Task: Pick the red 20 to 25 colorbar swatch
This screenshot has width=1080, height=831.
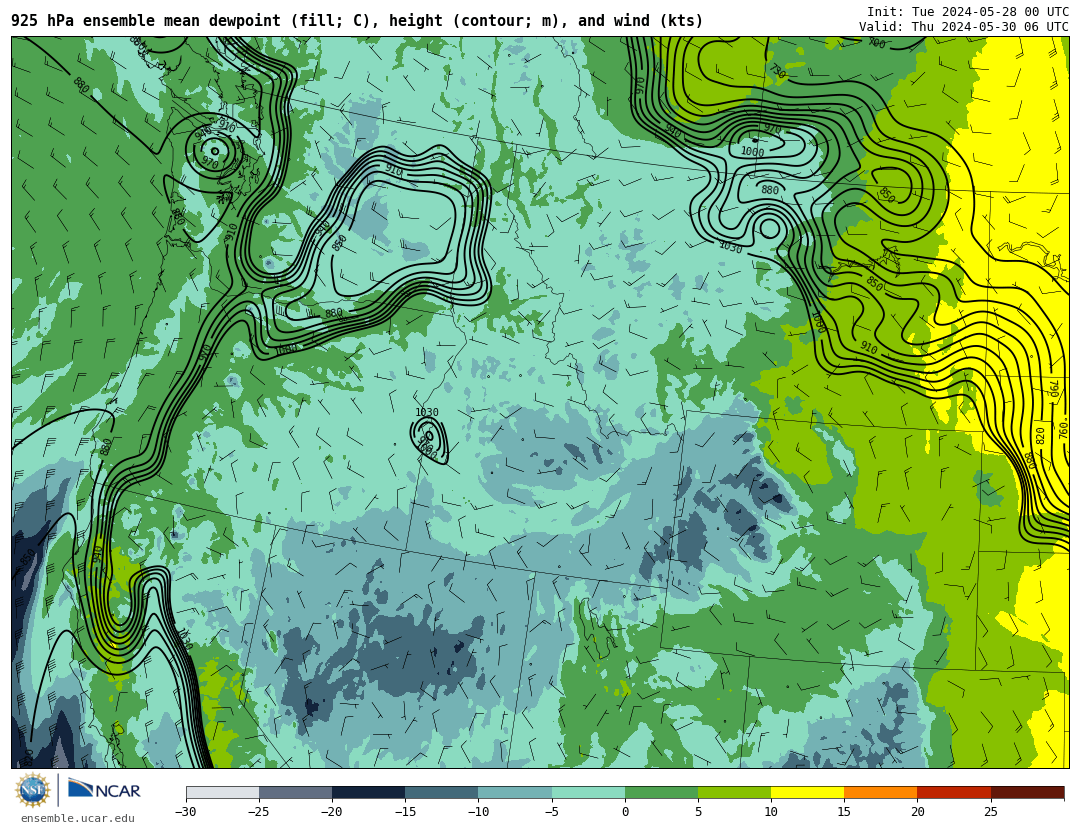Action: 954,793
